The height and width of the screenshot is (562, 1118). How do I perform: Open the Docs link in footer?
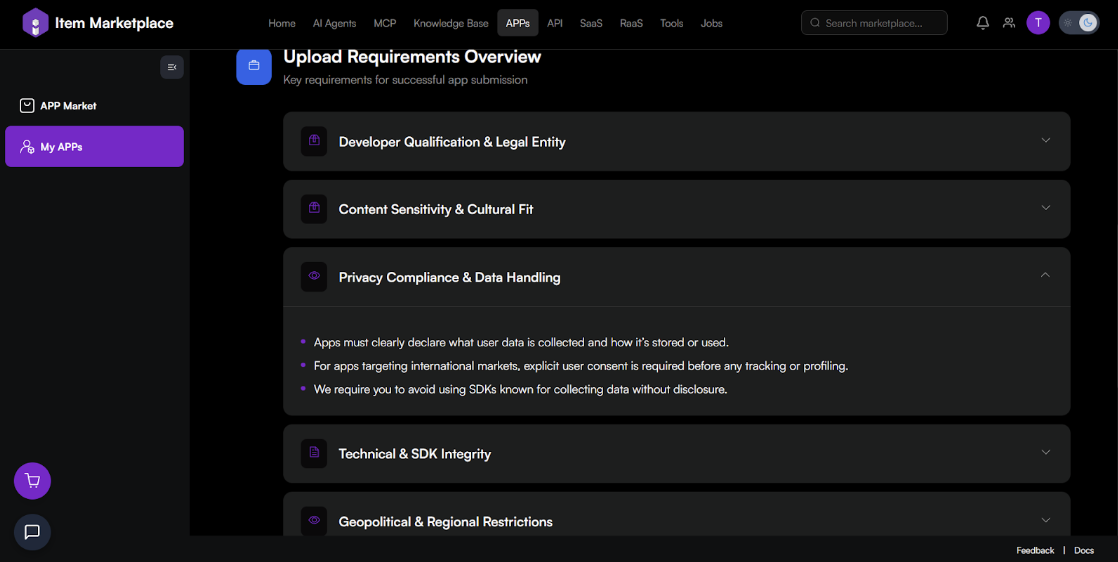coord(1084,551)
